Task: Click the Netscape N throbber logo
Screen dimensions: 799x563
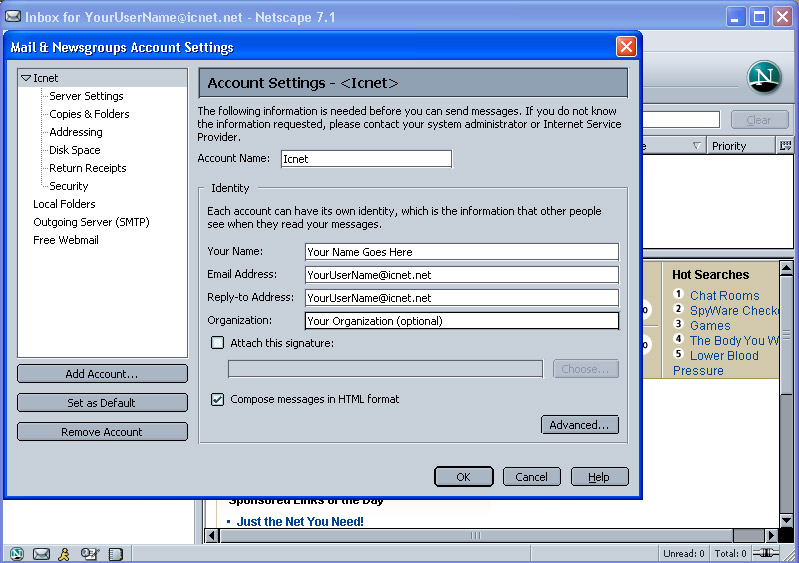Action: (764, 77)
